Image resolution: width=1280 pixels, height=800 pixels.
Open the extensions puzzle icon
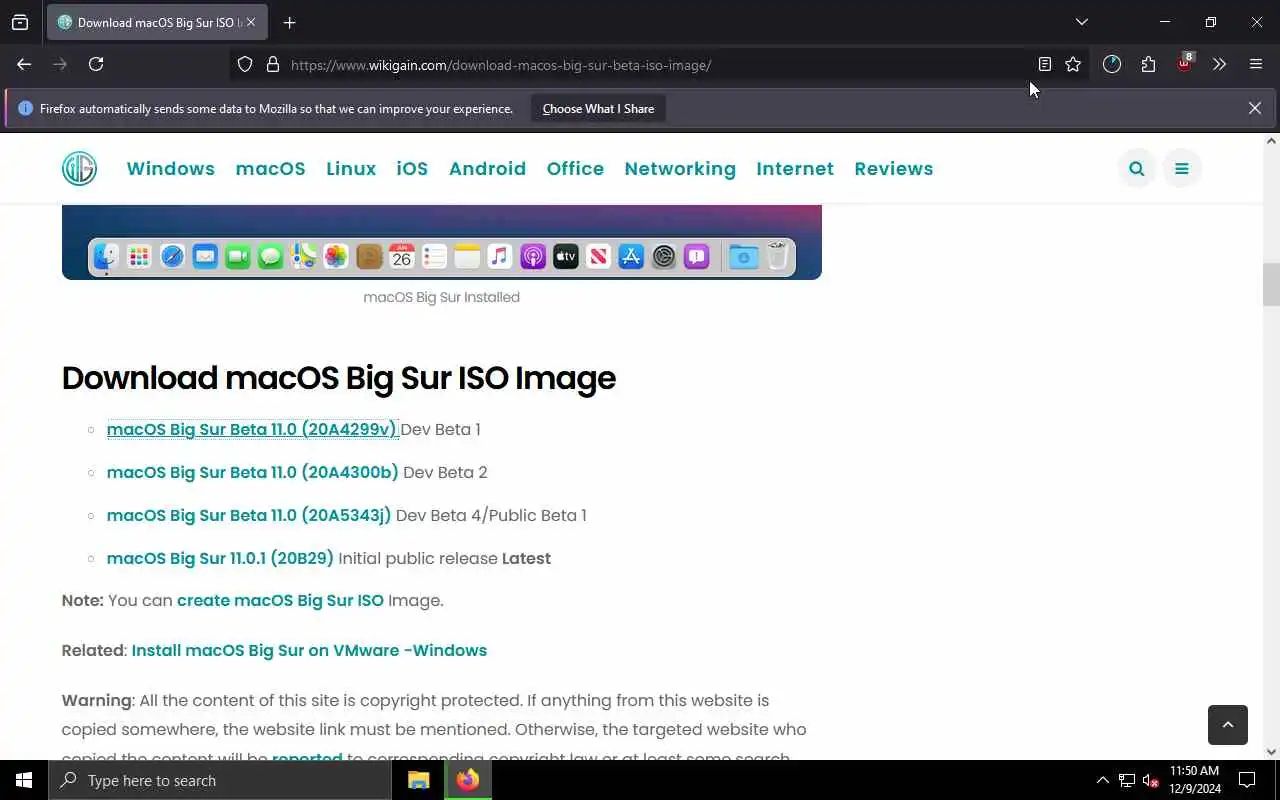(1148, 64)
